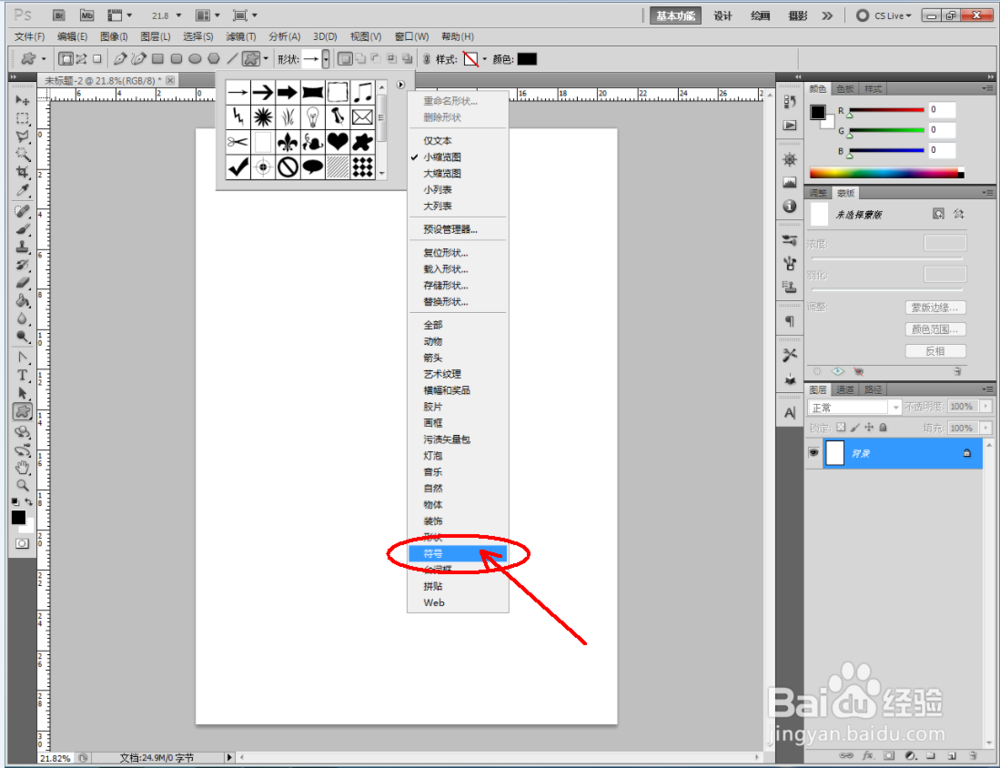Select the Magic Wand tool
Image resolution: width=1000 pixels, height=768 pixels.
[22, 154]
